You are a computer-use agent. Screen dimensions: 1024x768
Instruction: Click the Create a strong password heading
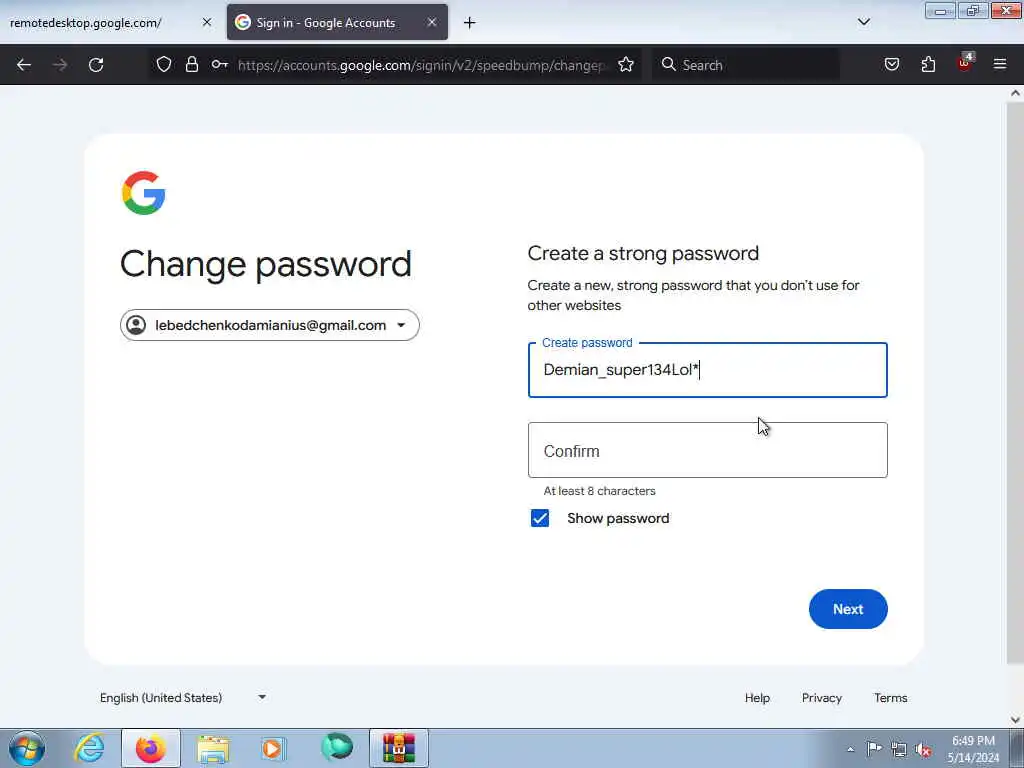(643, 253)
